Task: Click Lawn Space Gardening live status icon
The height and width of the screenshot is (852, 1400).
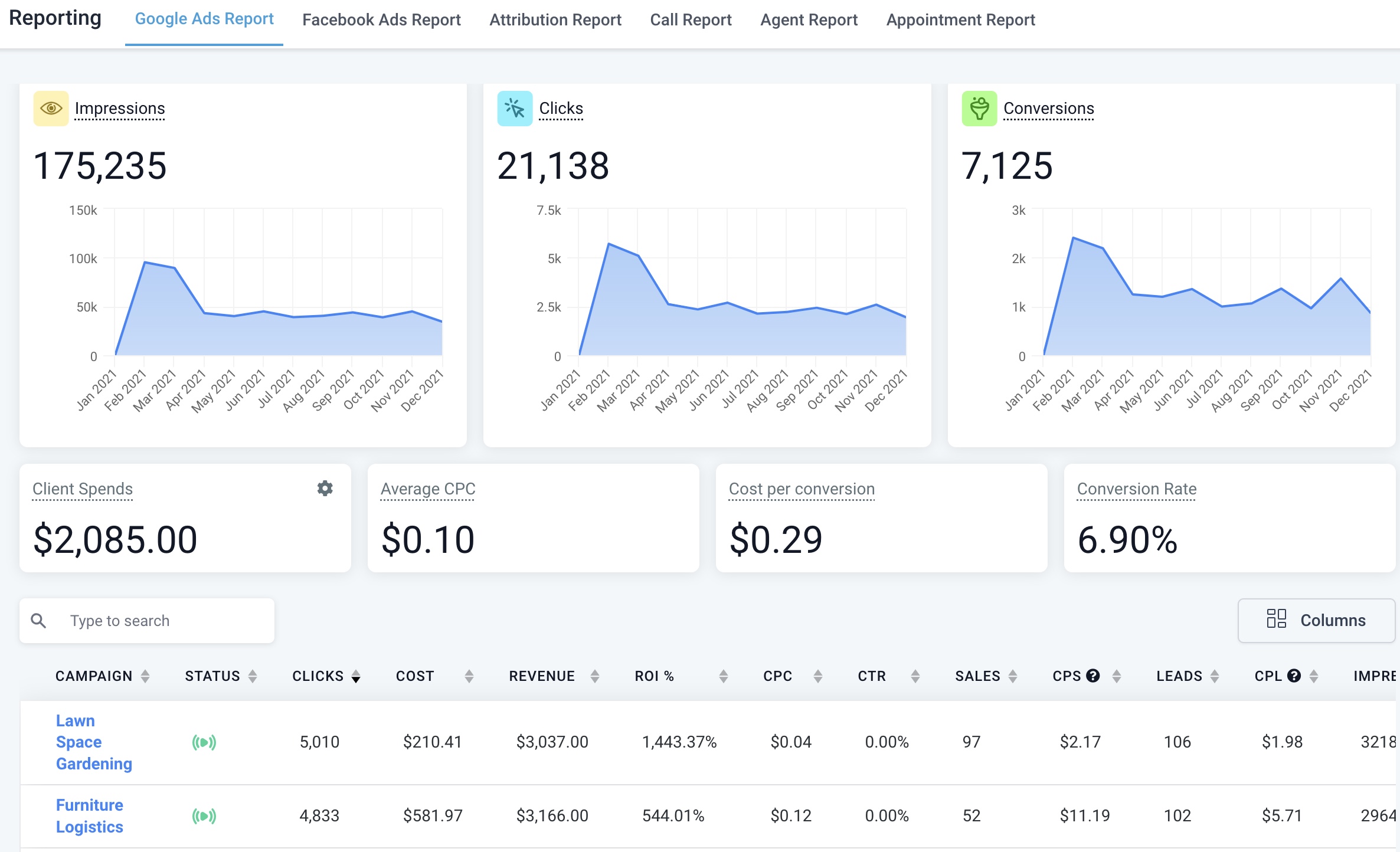Action: pyautogui.click(x=204, y=742)
